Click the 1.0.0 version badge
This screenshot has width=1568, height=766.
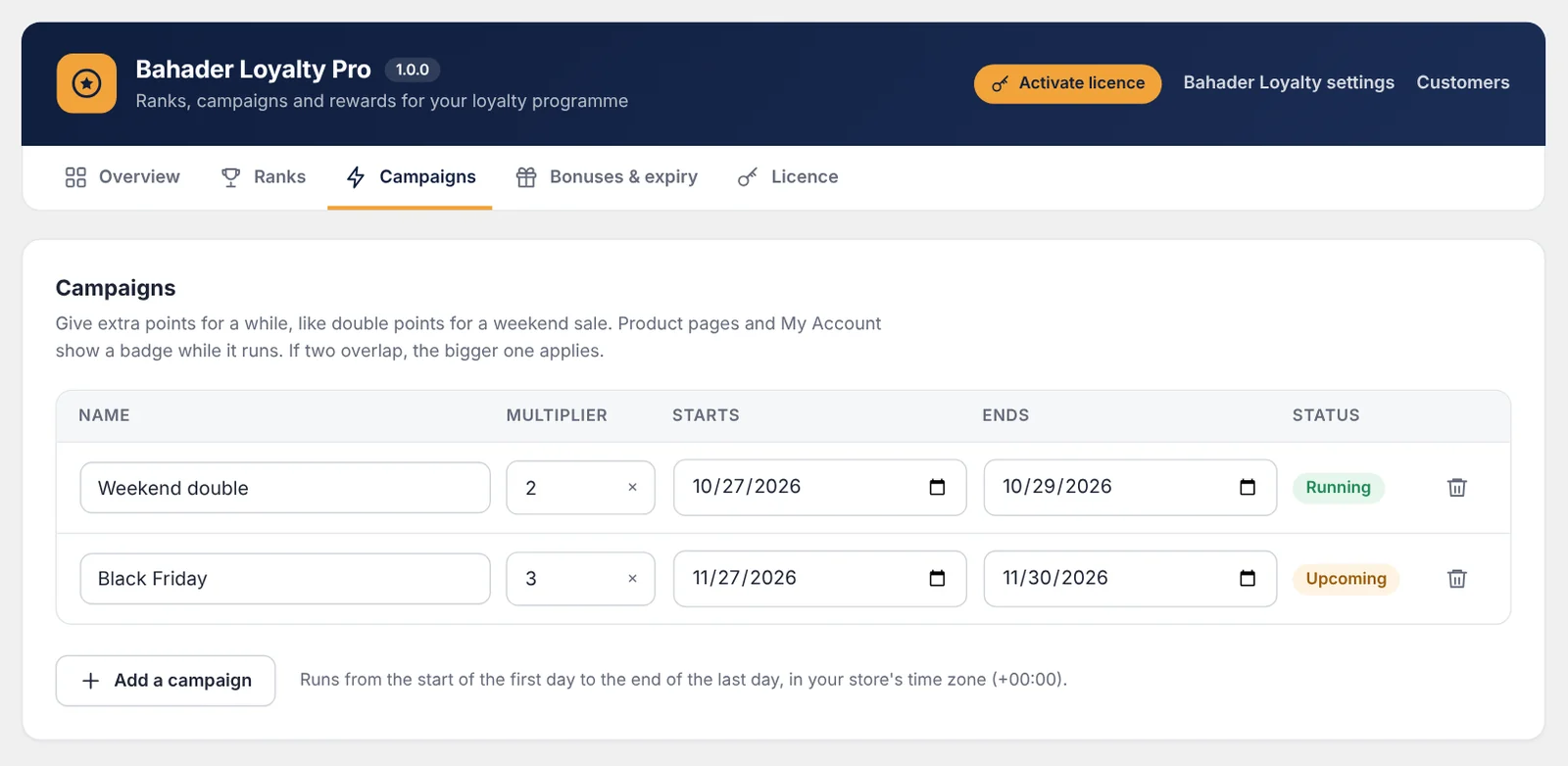(x=413, y=70)
